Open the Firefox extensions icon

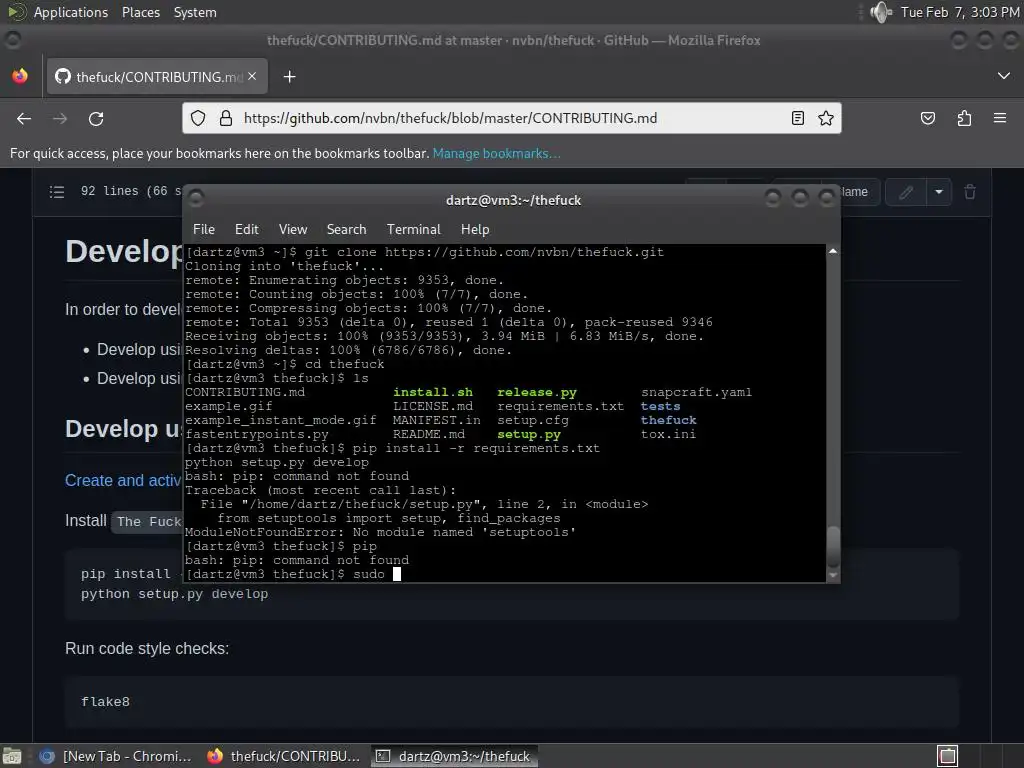pos(964,118)
